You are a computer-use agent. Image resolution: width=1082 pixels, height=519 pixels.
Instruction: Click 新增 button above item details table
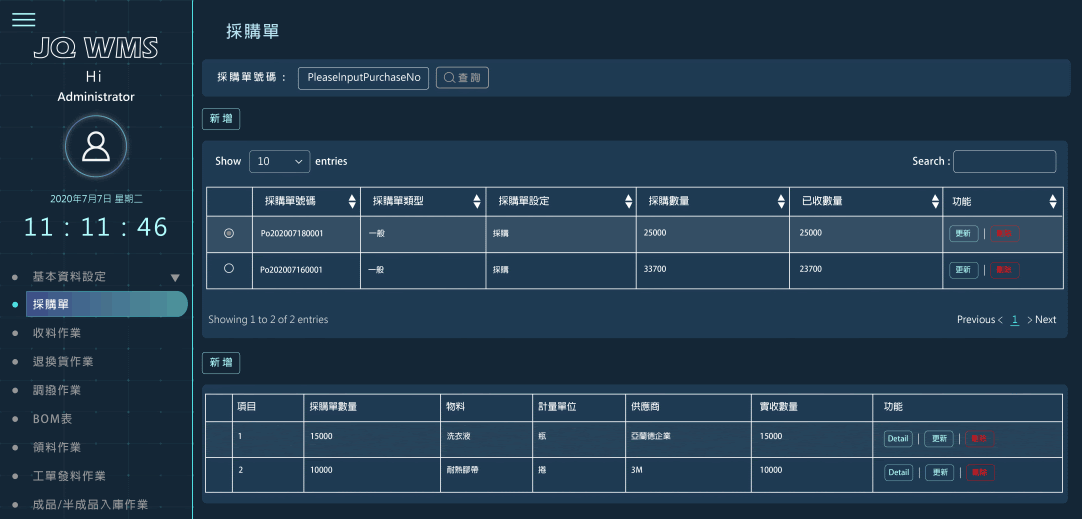[221, 363]
